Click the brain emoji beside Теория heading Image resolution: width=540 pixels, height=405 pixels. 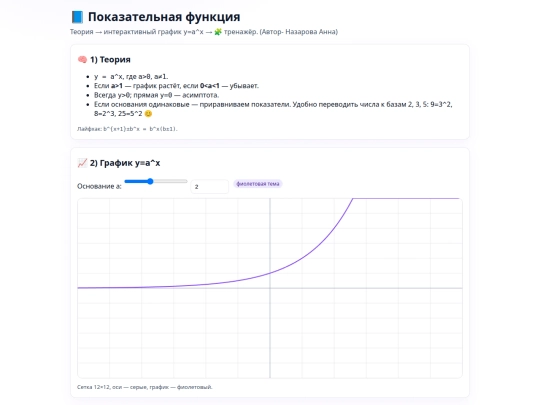(82, 60)
